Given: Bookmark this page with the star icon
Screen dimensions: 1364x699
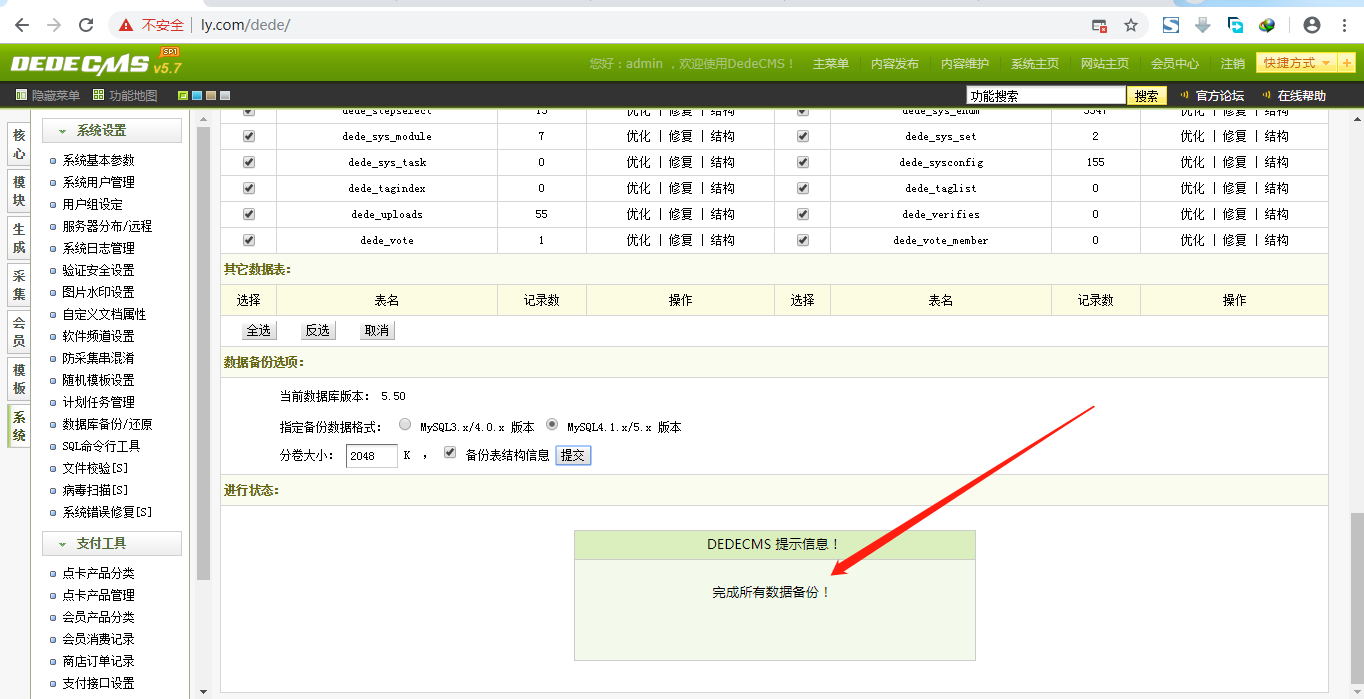Looking at the screenshot, I should [x=1131, y=25].
